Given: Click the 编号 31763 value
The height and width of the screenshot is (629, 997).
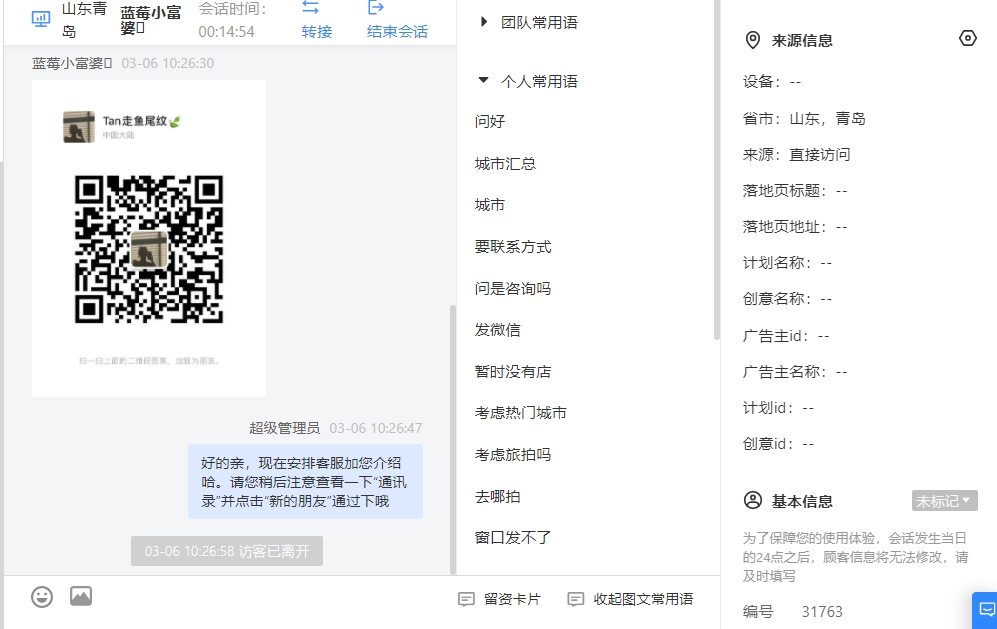Looking at the screenshot, I should (822, 612).
